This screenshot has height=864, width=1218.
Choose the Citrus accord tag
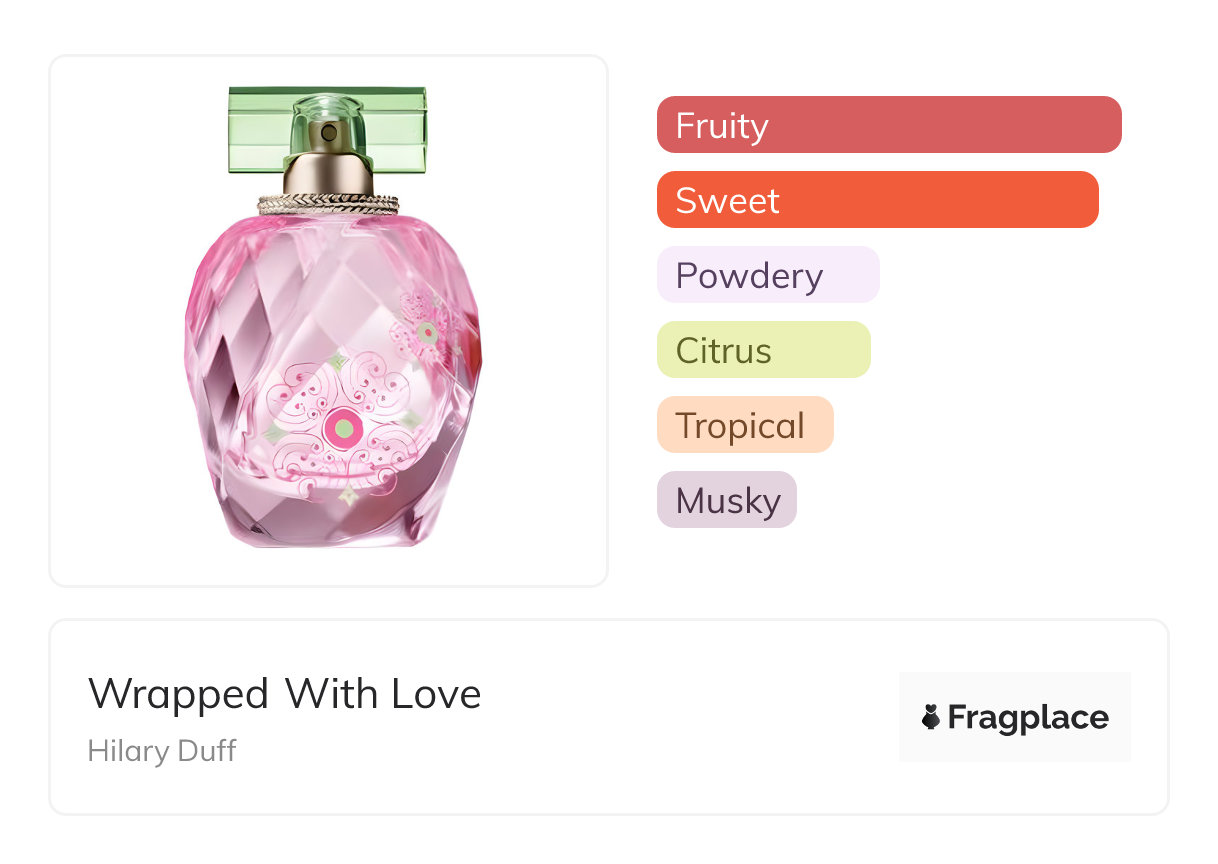(763, 350)
